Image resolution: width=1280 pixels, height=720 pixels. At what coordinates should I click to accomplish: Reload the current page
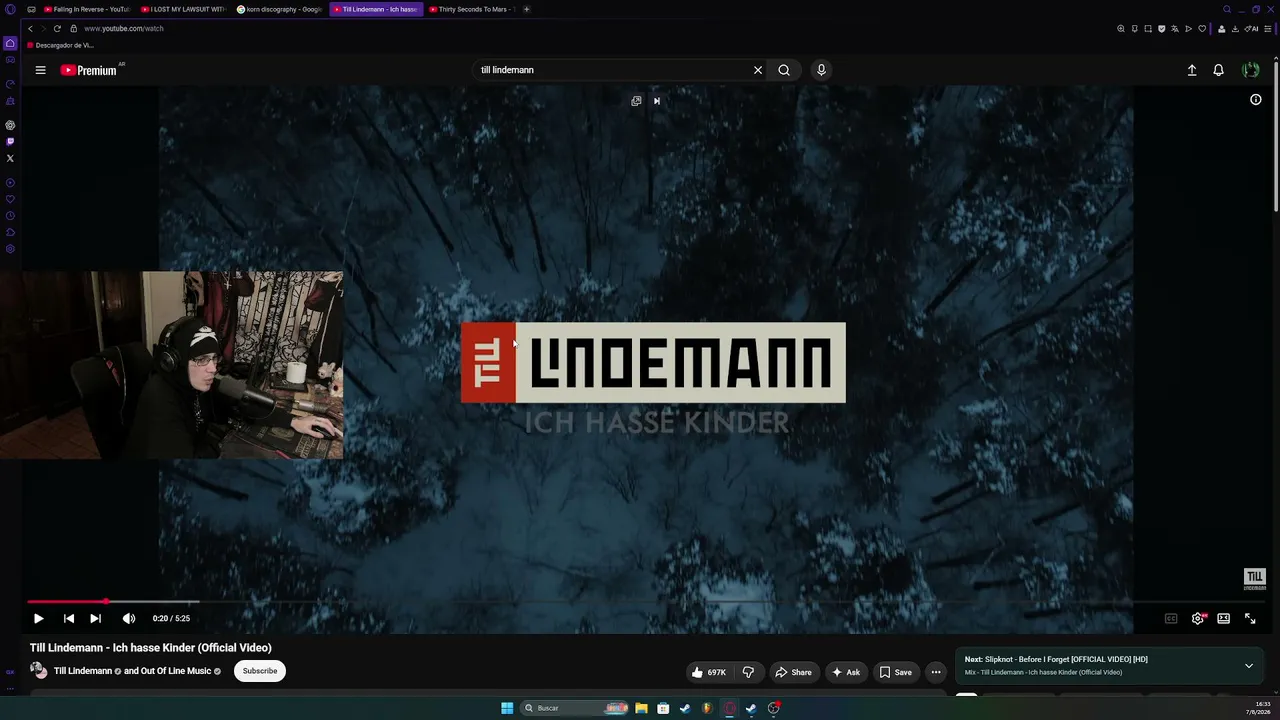pyautogui.click(x=57, y=28)
